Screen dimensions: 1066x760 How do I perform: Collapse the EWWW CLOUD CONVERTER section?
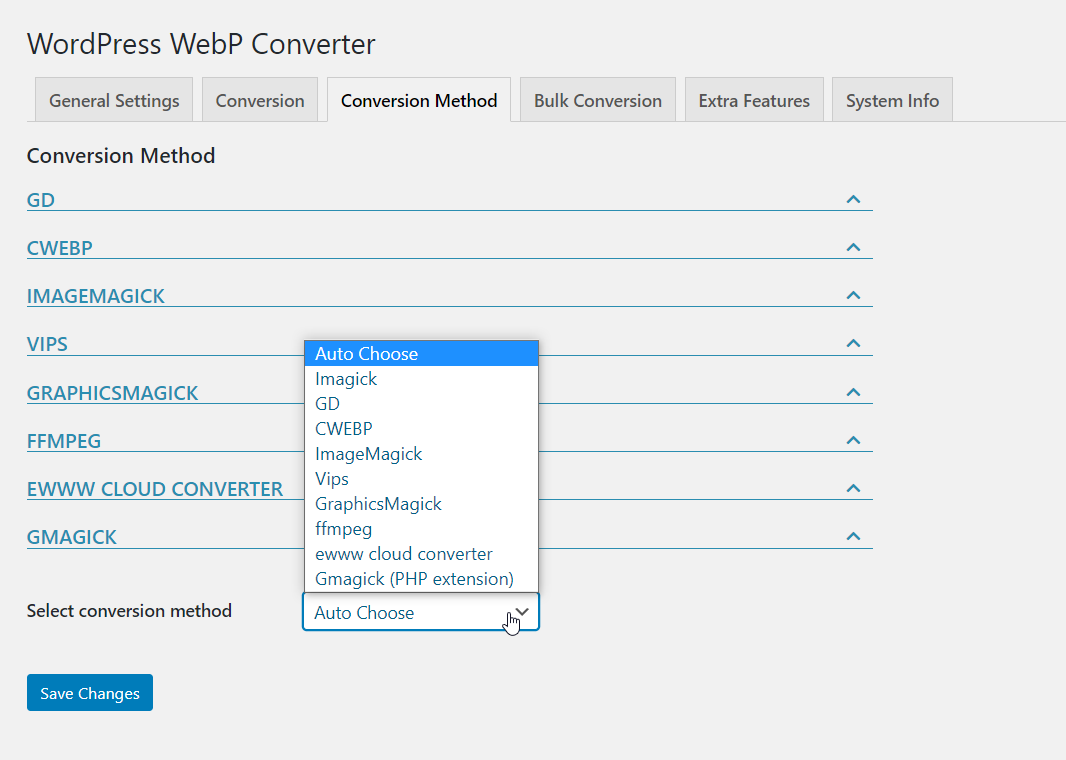[x=853, y=487]
